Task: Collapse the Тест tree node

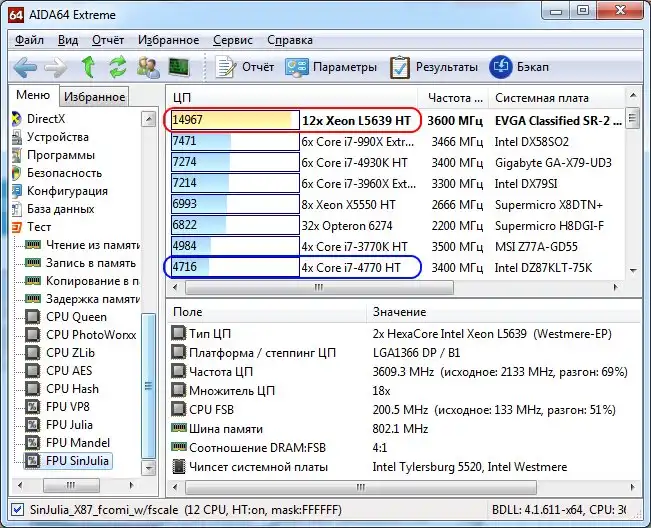Action: click(39, 227)
